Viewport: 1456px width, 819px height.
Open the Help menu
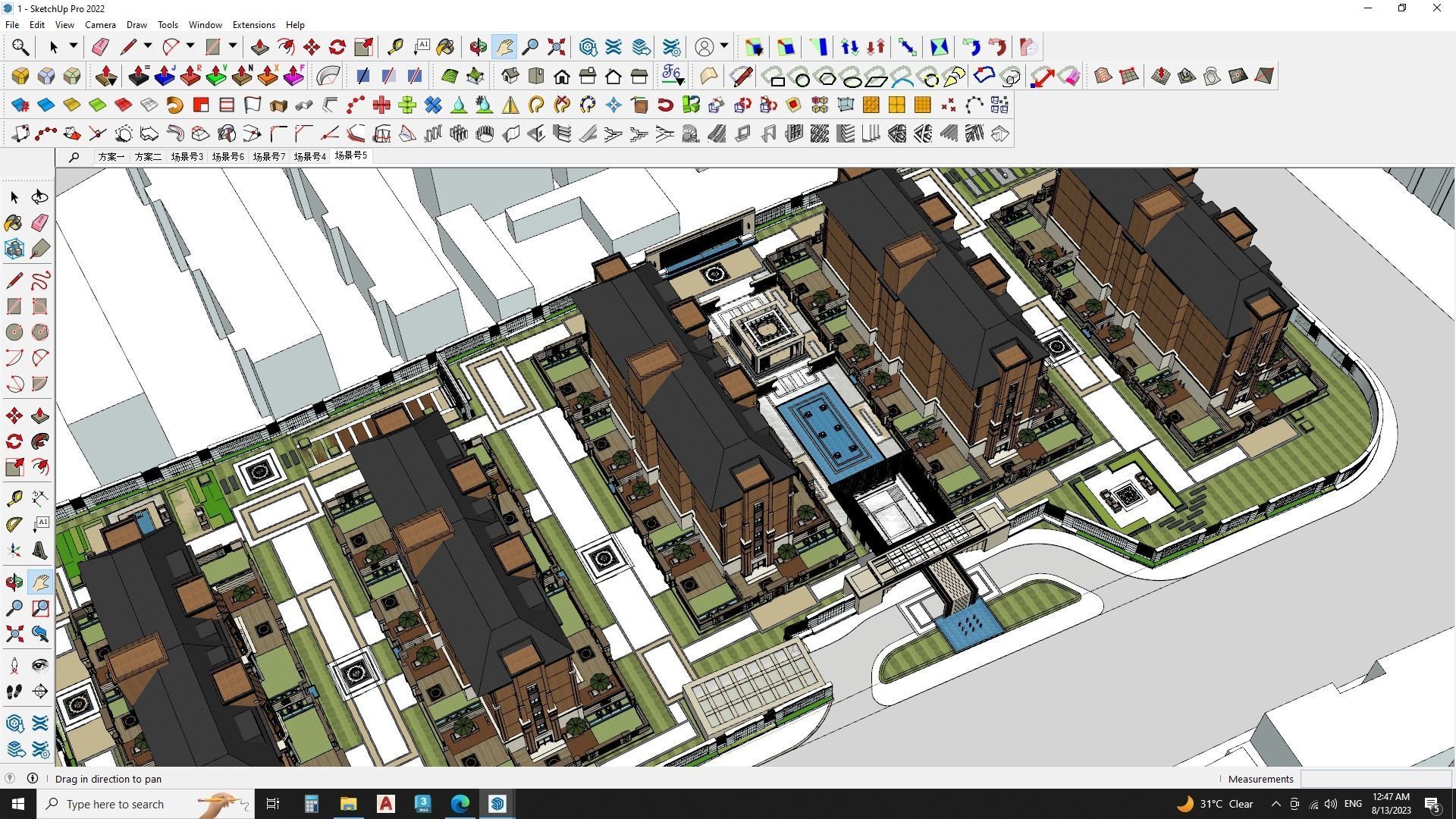295,24
